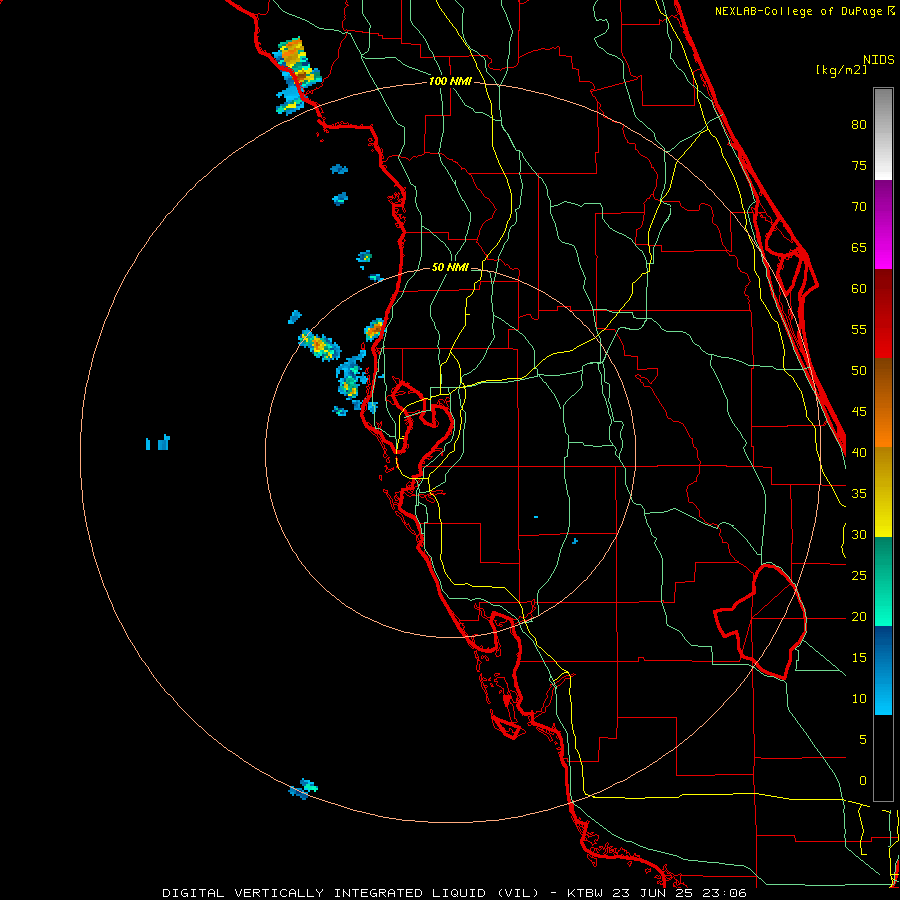Click the 20 value on the color scale

859,617
